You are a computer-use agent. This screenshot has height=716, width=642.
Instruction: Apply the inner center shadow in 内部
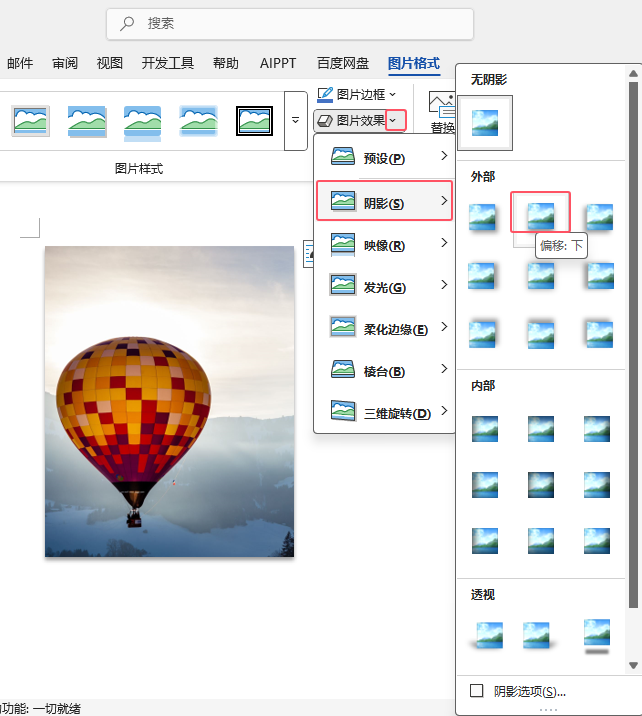pos(541,485)
